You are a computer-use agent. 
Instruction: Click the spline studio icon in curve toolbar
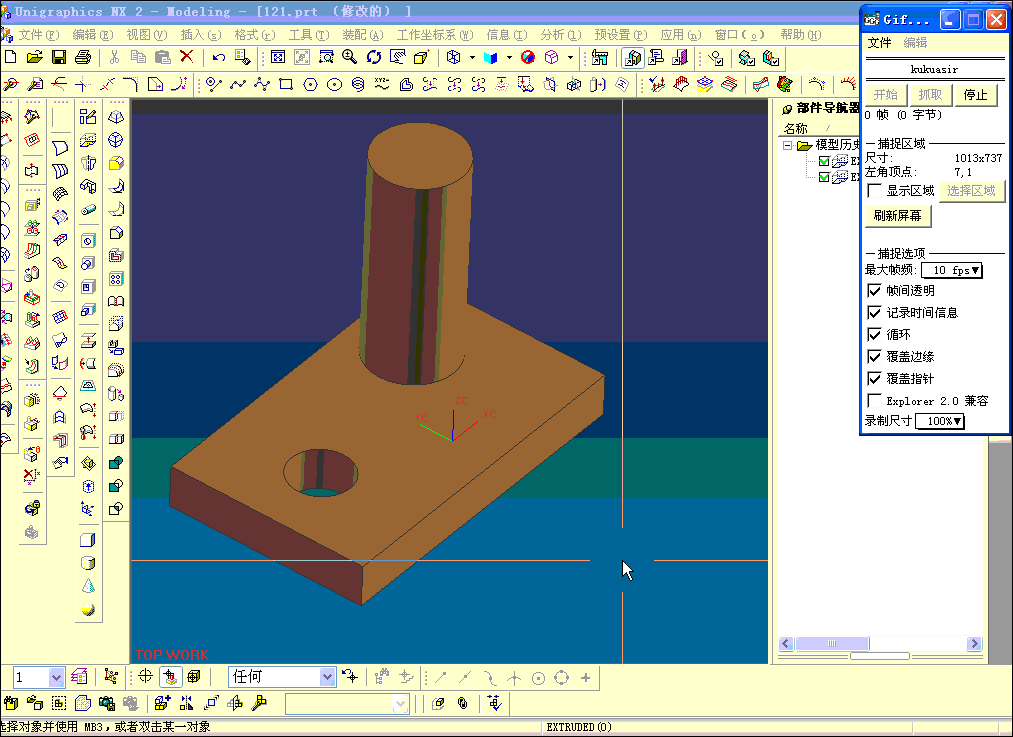(262, 85)
